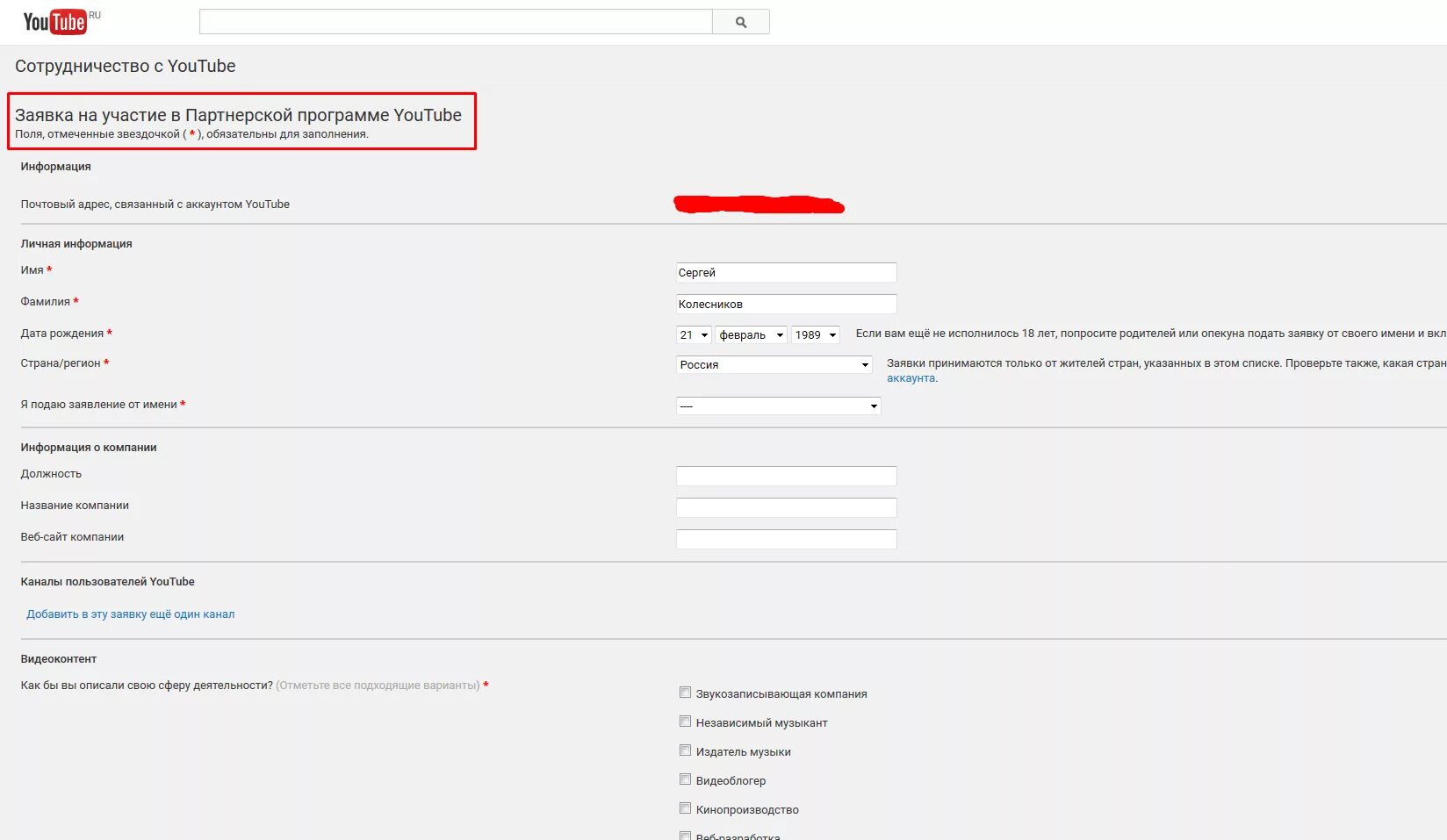The image size is (1447, 840).
Task: Click the 'Заявка на участие в Партнерской программе YouTube' title
Action: click(x=238, y=115)
